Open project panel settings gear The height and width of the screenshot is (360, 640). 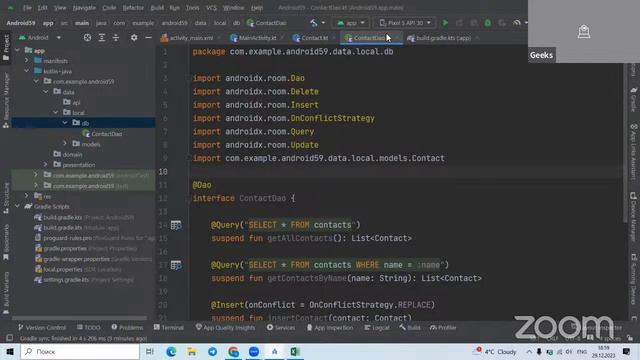(x=134, y=38)
